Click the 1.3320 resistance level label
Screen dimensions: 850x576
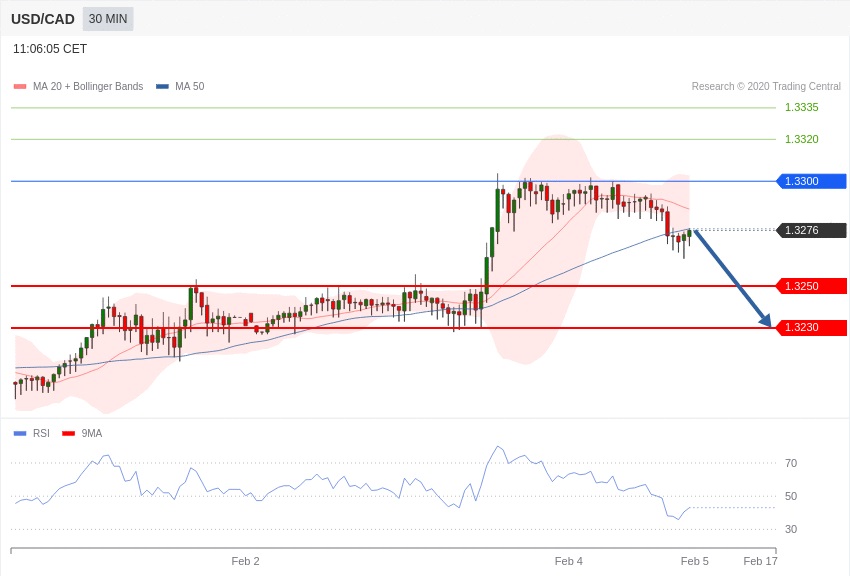(801, 139)
